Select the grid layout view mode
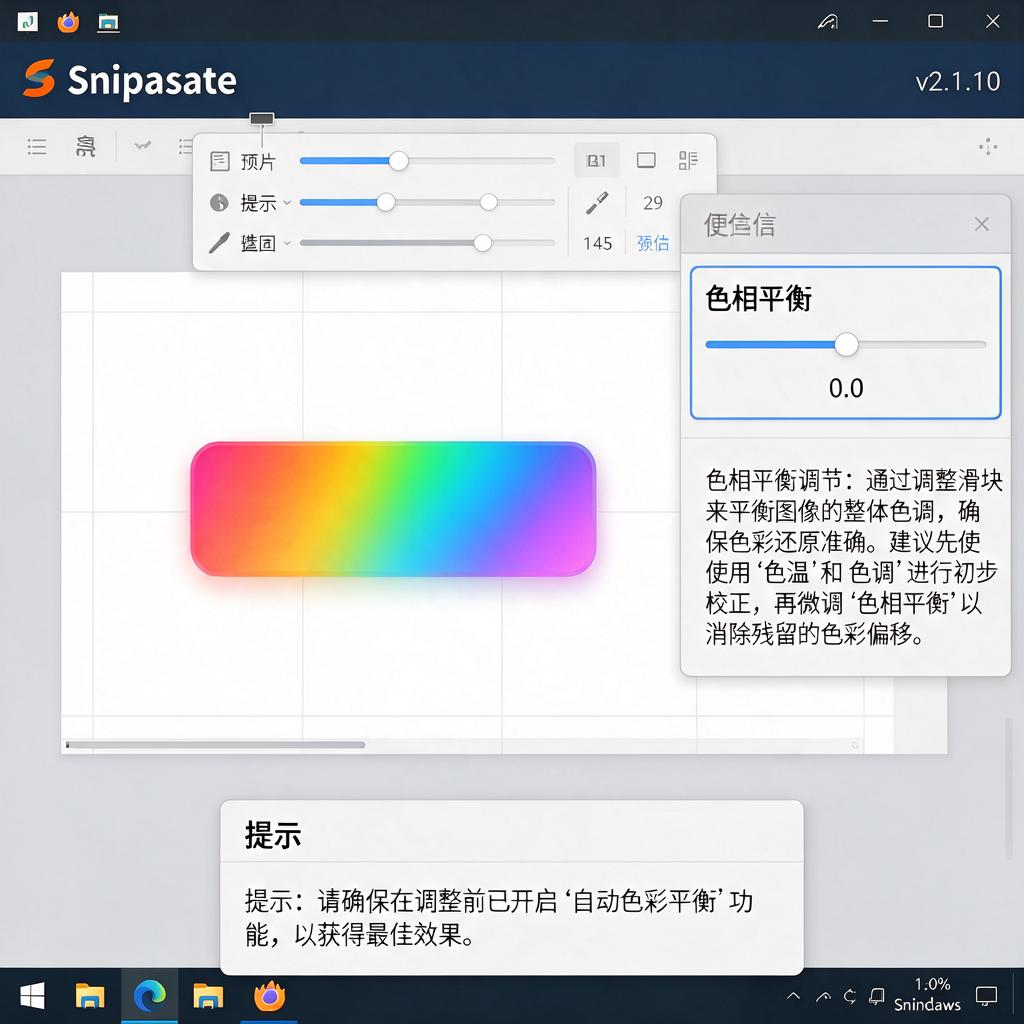Viewport: 1024px width, 1024px height. [x=688, y=160]
